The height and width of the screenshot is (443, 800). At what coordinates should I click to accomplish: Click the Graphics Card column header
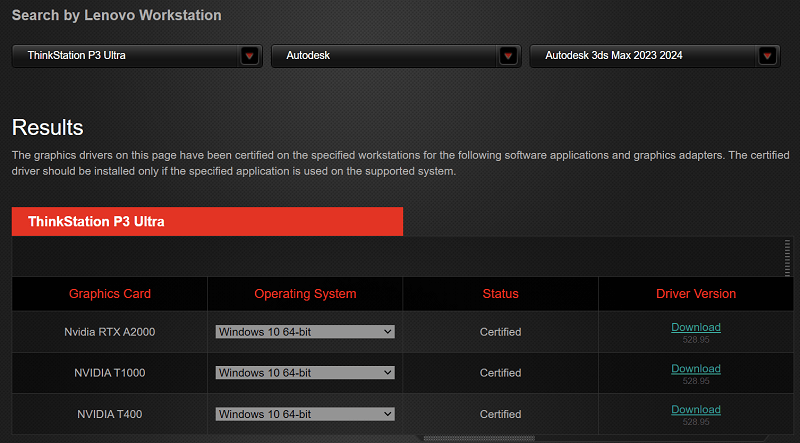coord(110,294)
